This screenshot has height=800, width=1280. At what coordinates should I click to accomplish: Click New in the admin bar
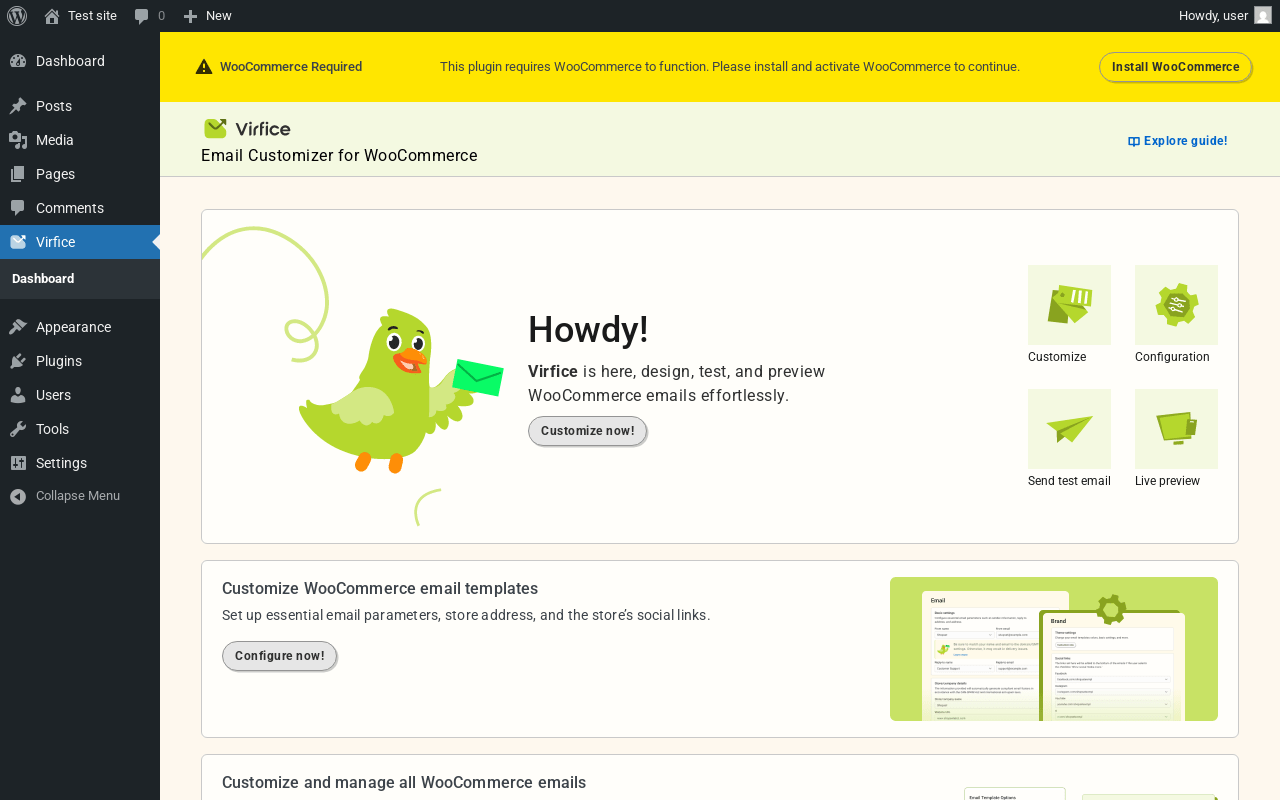(207, 16)
